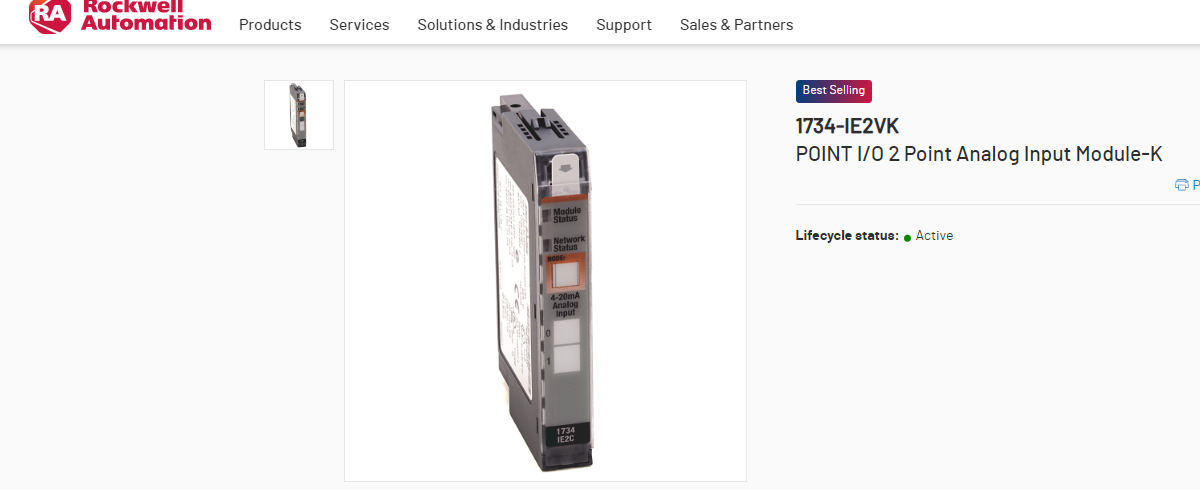Click the Best Selling badge
The height and width of the screenshot is (490, 1200).
point(834,91)
